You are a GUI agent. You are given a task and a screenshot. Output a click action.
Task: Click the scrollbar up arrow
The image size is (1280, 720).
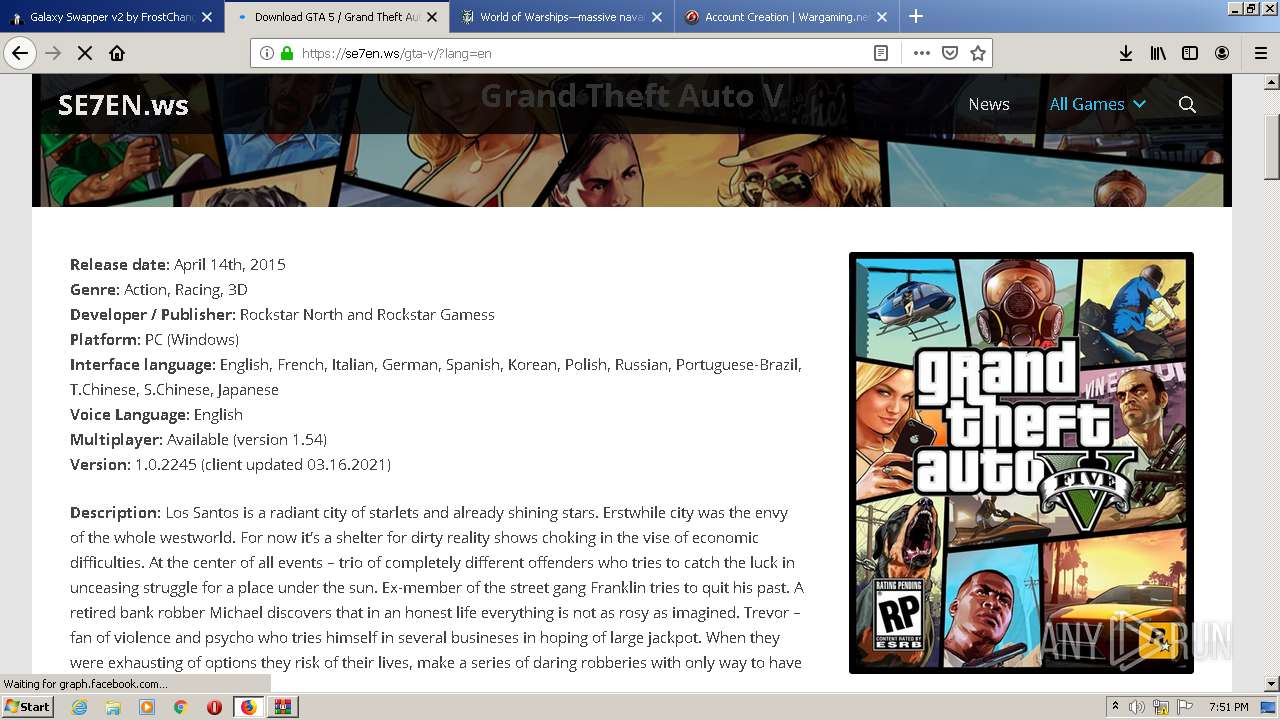pyautogui.click(x=1272, y=82)
